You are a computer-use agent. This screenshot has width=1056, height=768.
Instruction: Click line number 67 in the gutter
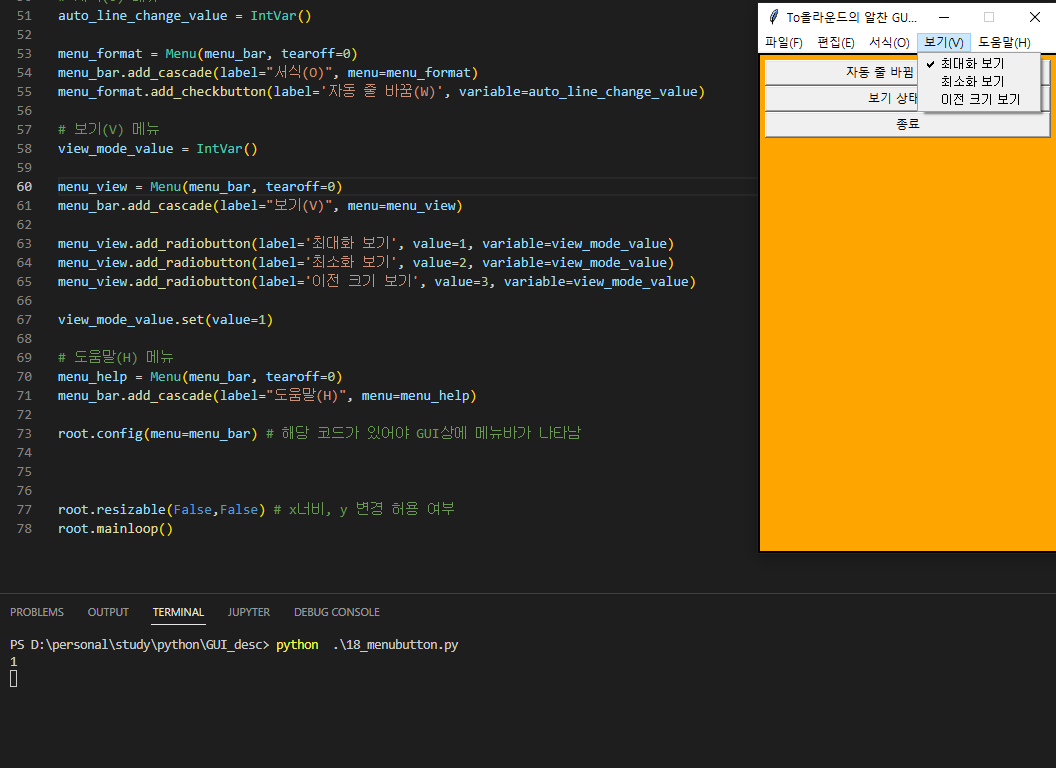(x=24, y=320)
